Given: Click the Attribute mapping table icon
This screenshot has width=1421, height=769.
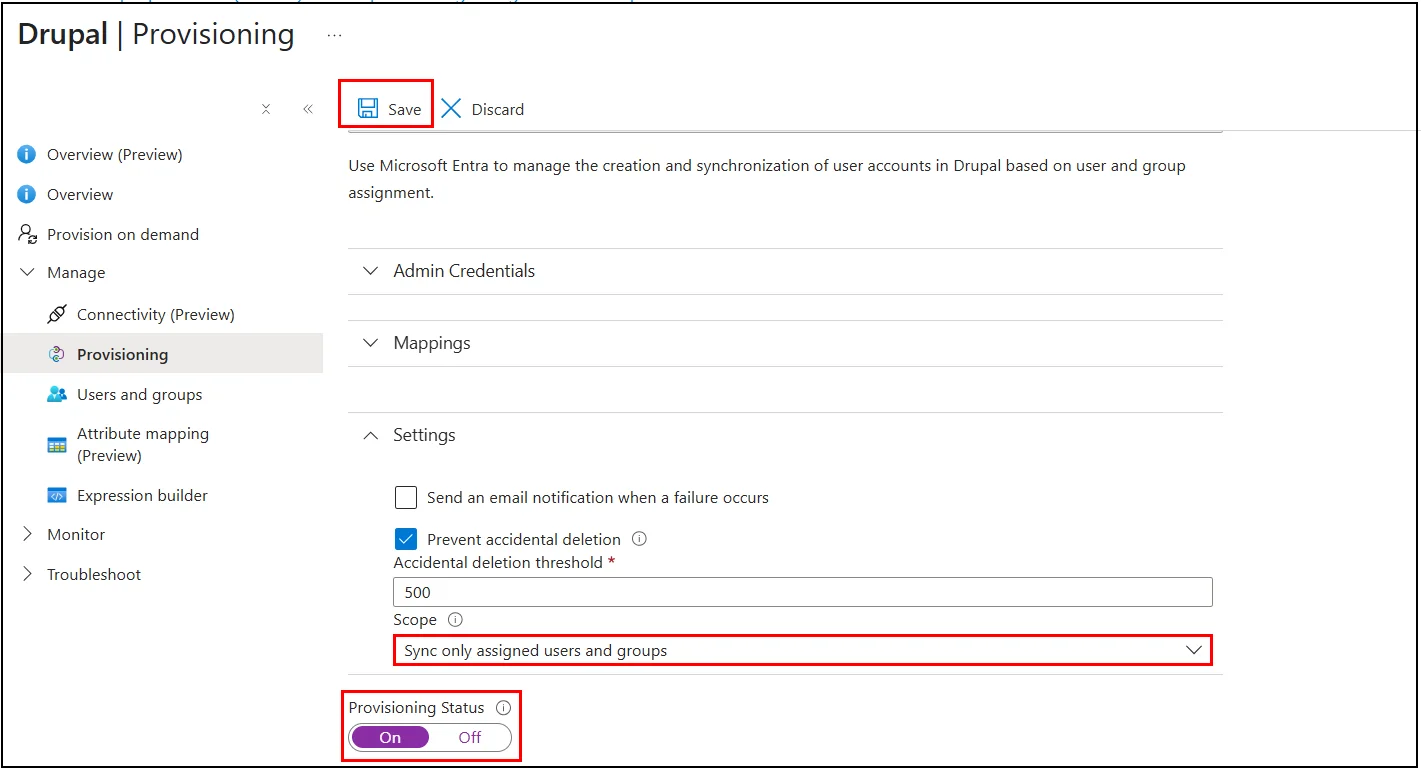Looking at the screenshot, I should click(57, 445).
